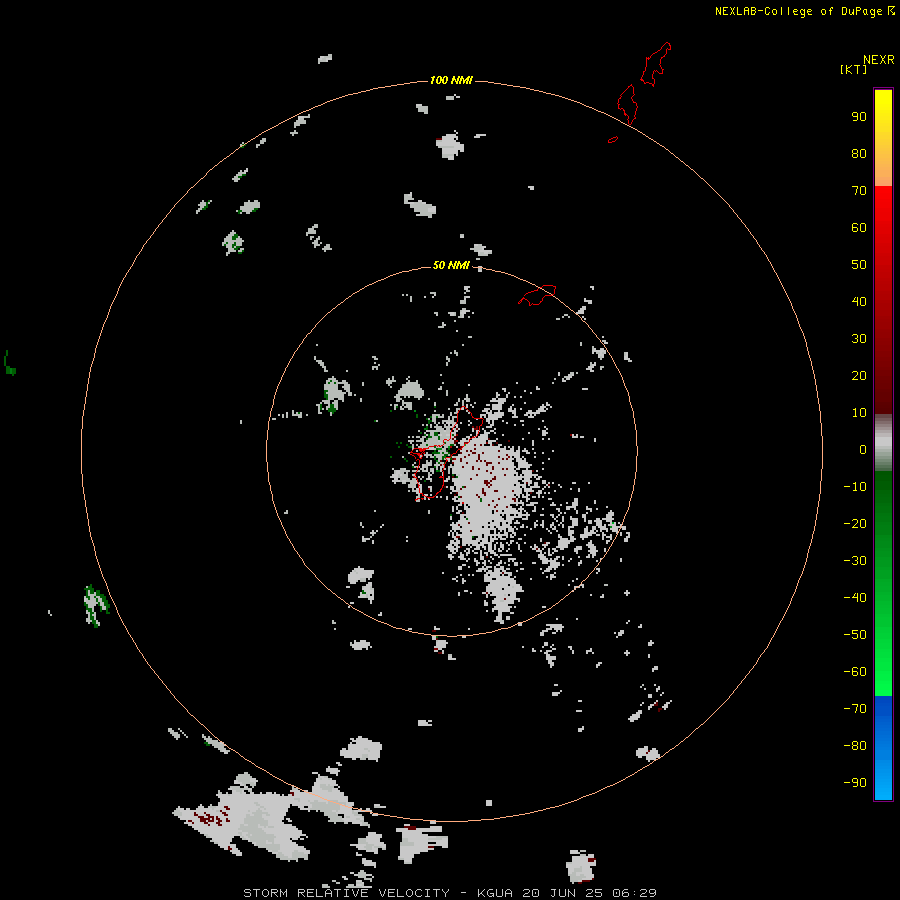Click the 20 value on velocity scale
This screenshot has width=900, height=900.
point(859,376)
